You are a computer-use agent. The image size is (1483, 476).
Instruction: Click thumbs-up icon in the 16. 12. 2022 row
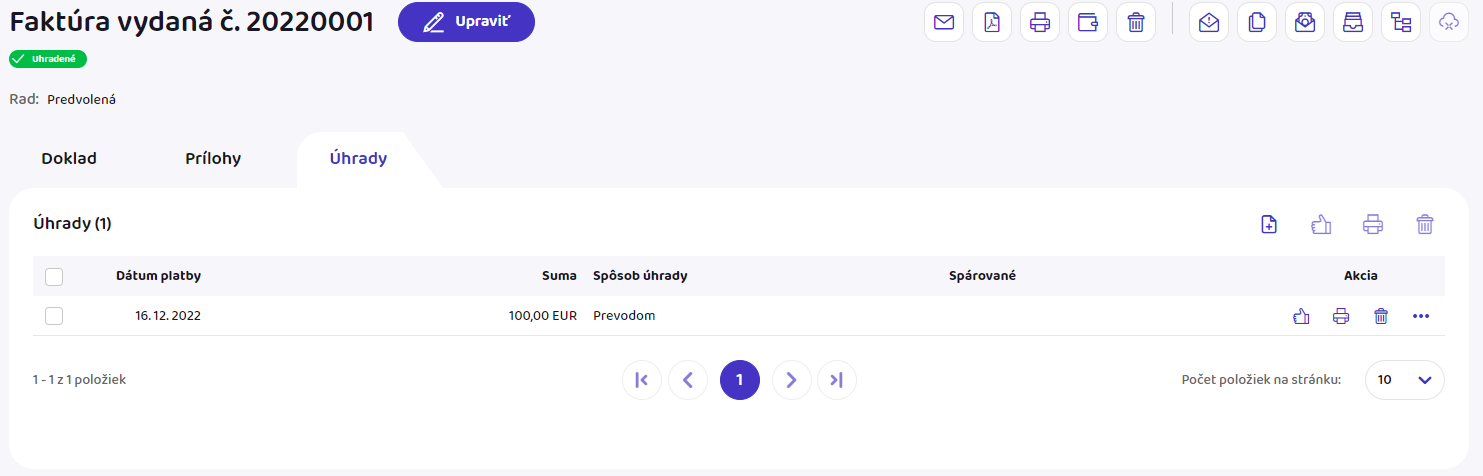(x=1301, y=316)
